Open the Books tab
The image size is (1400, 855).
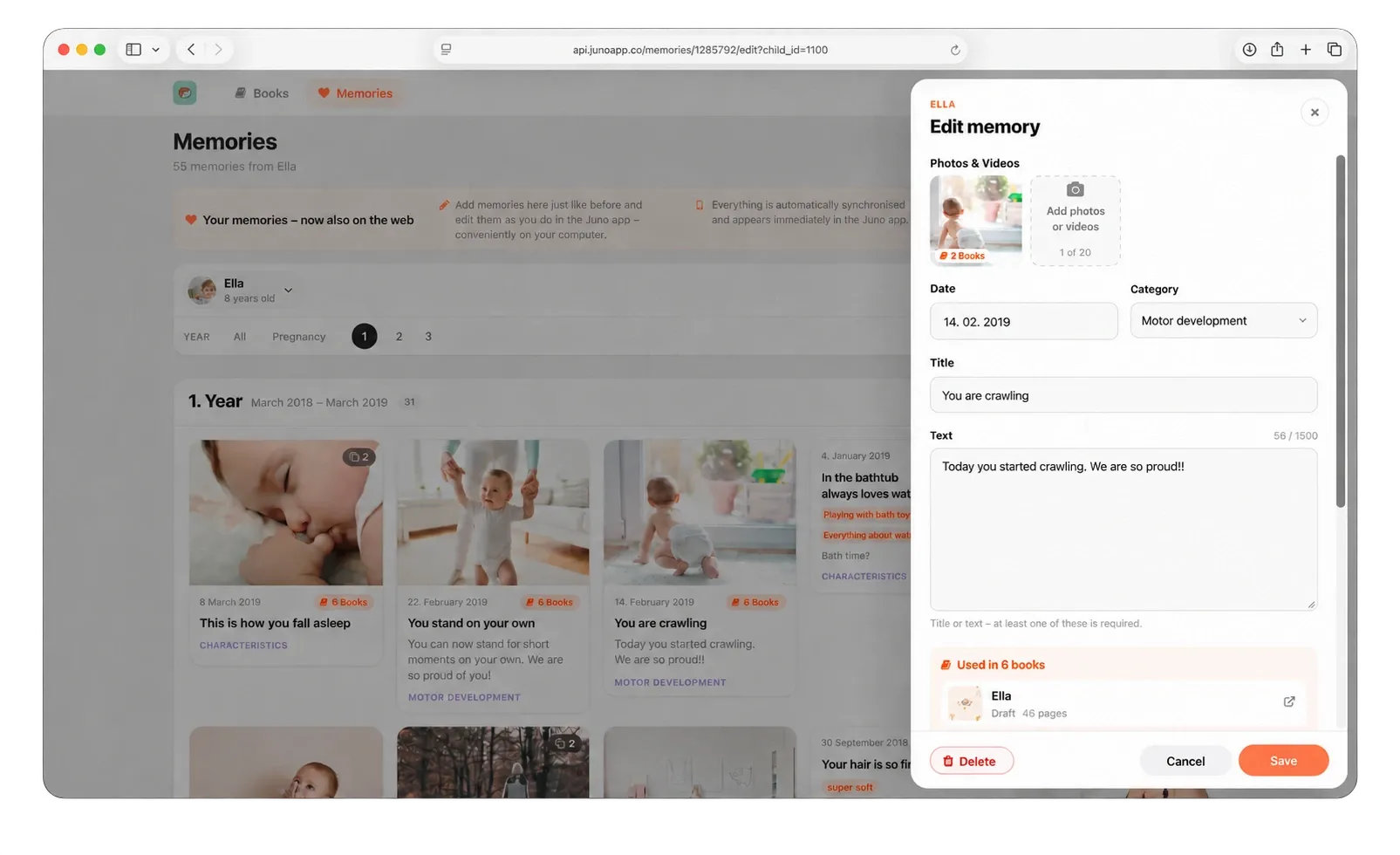coord(262,93)
